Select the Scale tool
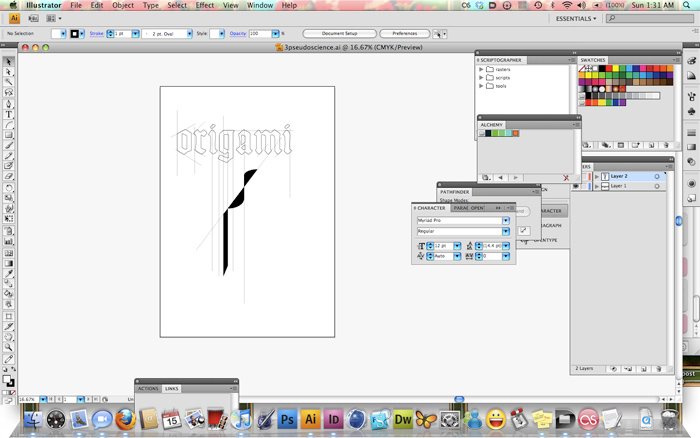 (x=8, y=198)
